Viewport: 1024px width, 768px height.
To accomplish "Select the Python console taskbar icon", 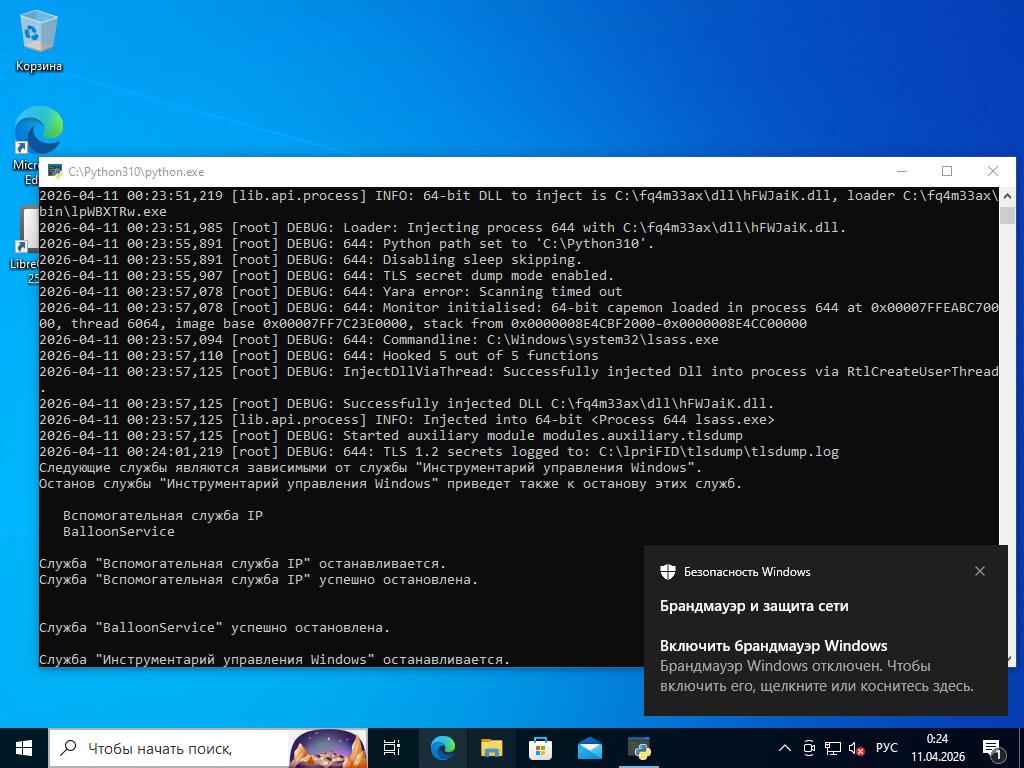I will (639, 748).
